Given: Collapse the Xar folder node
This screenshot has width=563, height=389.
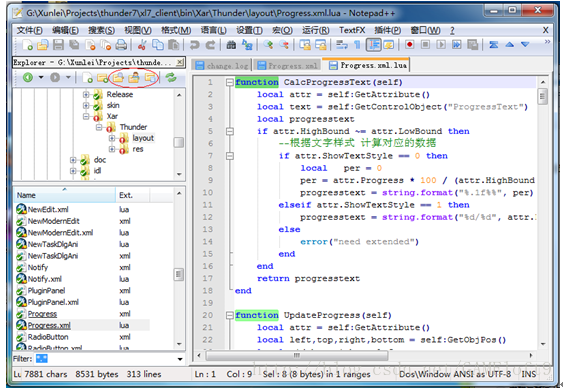Looking at the screenshot, I should pyautogui.click(x=85, y=116).
